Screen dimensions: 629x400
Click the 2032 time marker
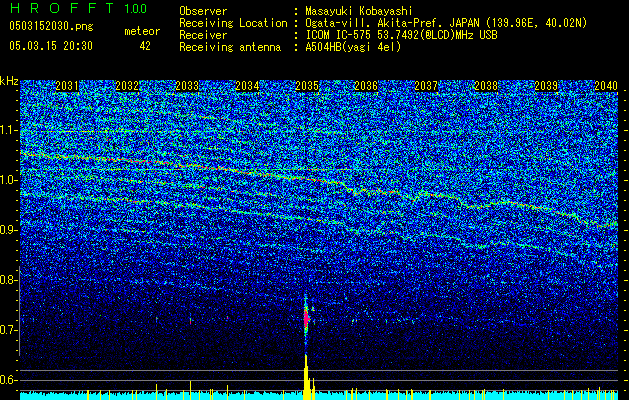[x=127, y=86]
